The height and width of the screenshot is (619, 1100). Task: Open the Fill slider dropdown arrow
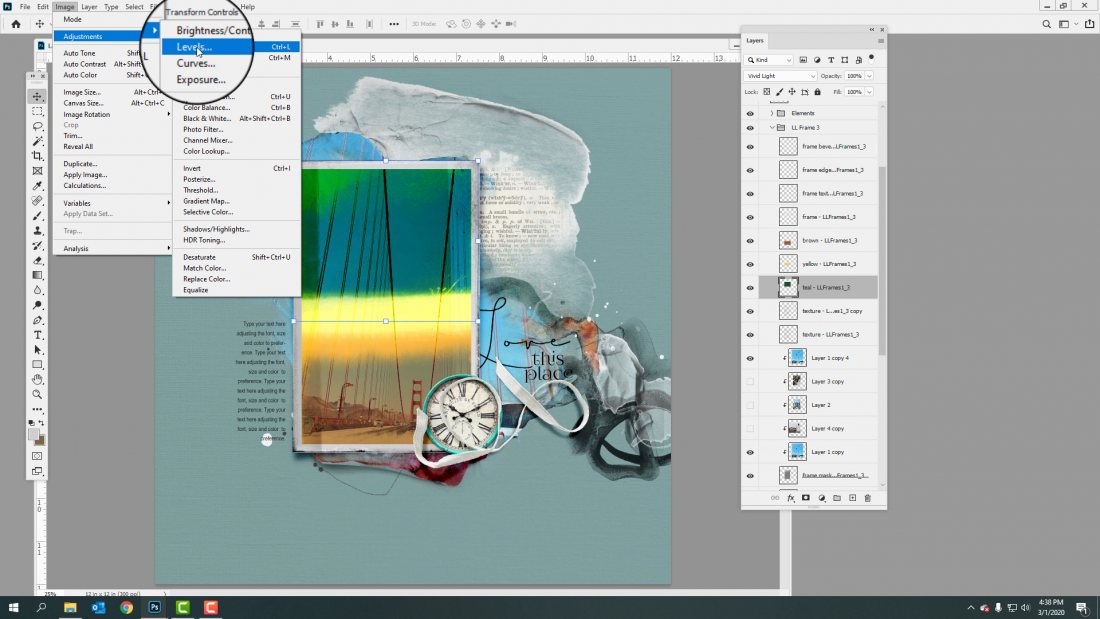click(869, 92)
